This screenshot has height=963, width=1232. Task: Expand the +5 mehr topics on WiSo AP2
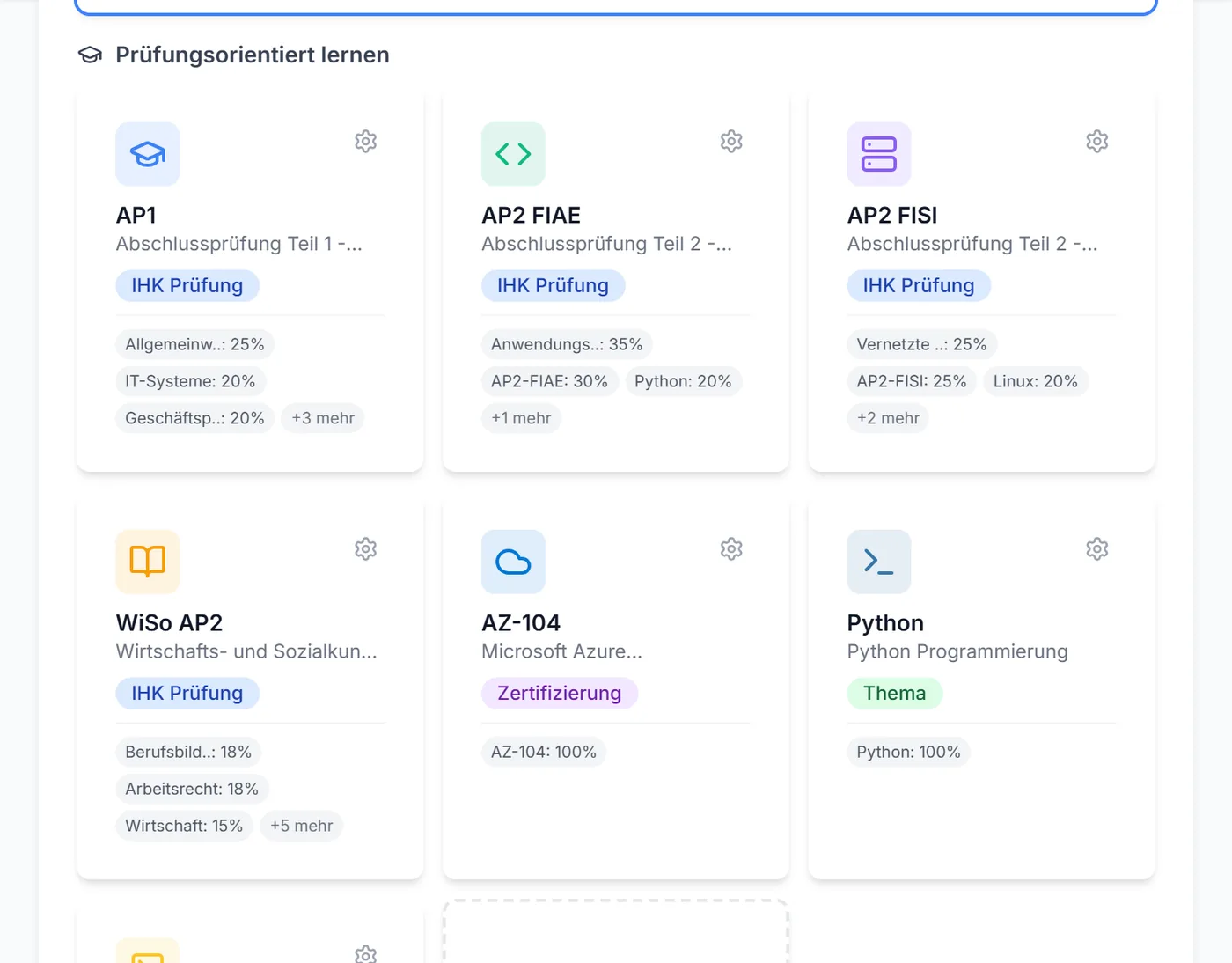302,826
